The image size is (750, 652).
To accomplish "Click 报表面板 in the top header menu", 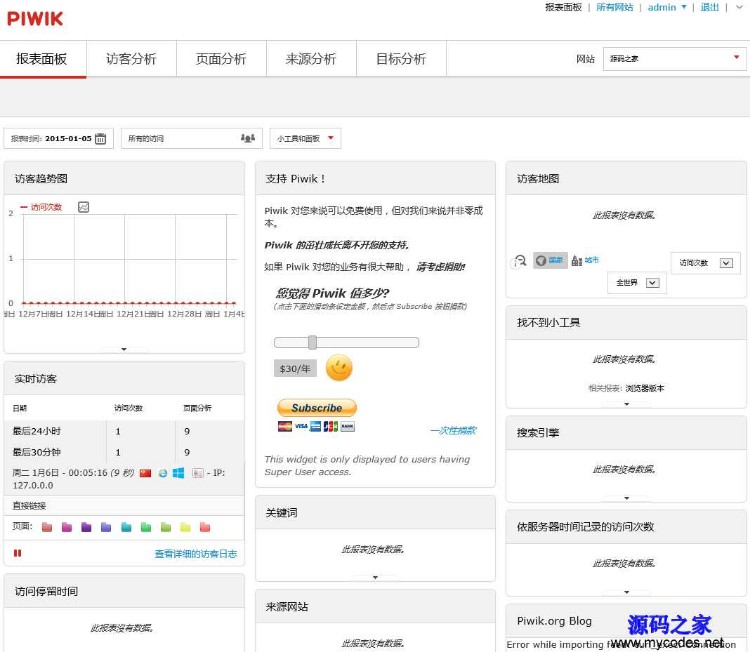I will (563, 7).
